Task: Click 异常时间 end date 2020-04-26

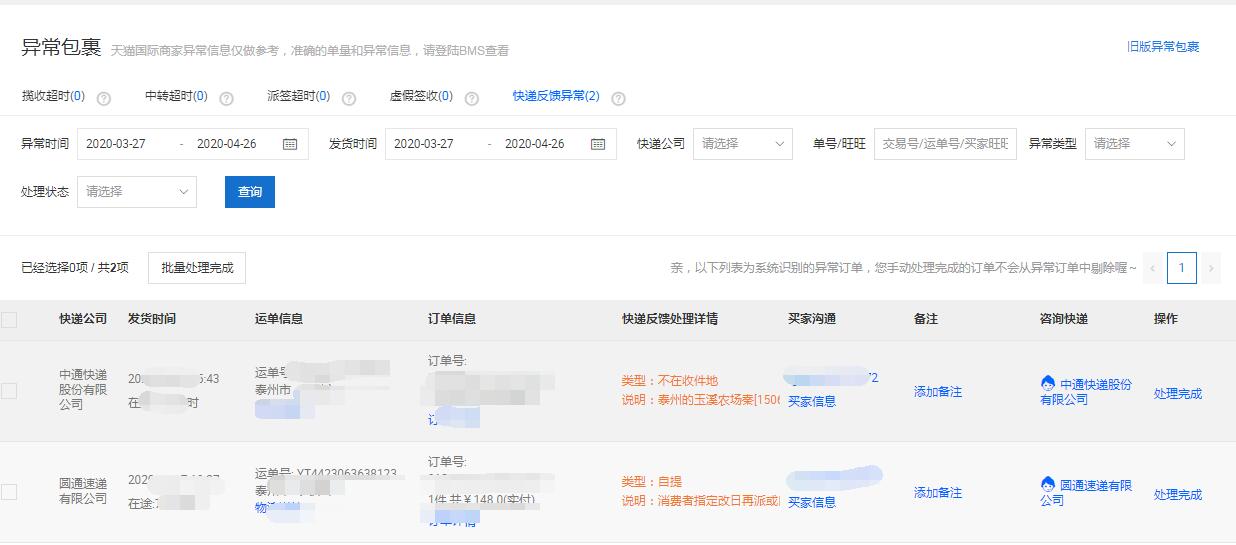Action: click(227, 144)
